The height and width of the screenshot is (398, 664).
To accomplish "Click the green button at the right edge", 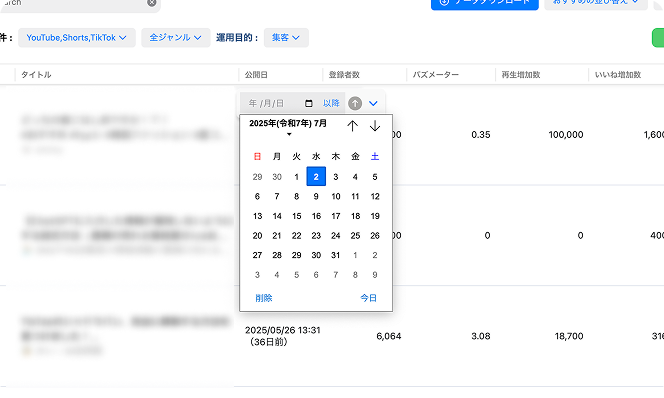I will [658, 38].
